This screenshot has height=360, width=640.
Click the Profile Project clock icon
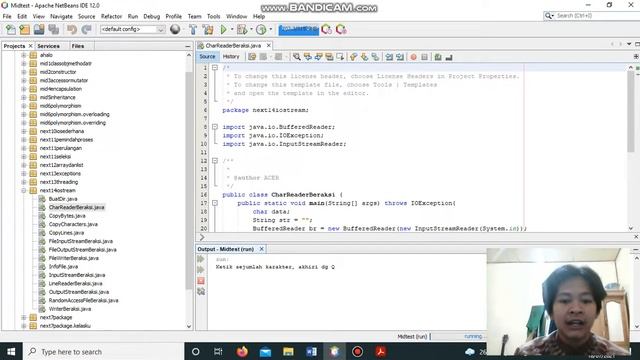pos(261,29)
